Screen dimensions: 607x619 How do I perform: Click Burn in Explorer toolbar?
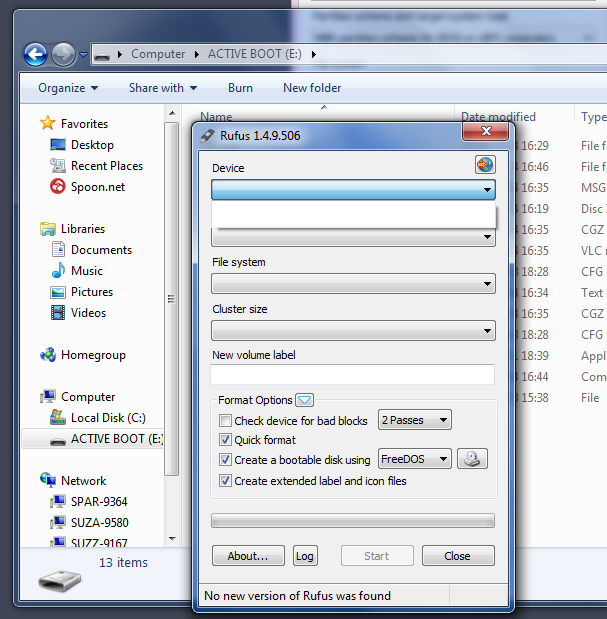[240, 88]
